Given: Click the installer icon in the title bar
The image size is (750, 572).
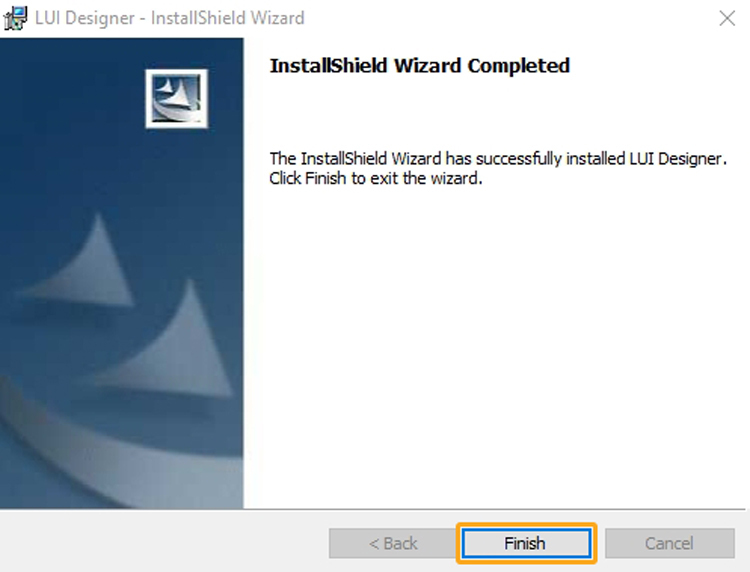Looking at the screenshot, I should 15,18.
